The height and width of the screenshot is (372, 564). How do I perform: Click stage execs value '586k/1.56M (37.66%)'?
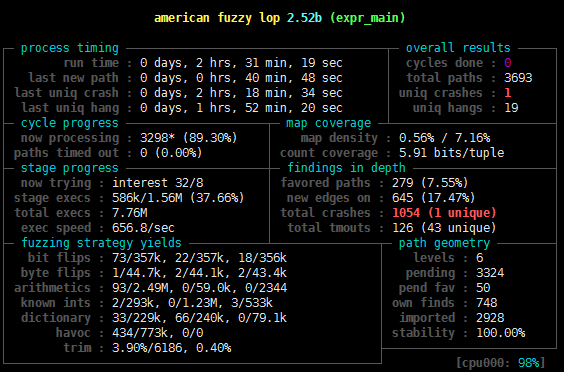[x=178, y=198]
